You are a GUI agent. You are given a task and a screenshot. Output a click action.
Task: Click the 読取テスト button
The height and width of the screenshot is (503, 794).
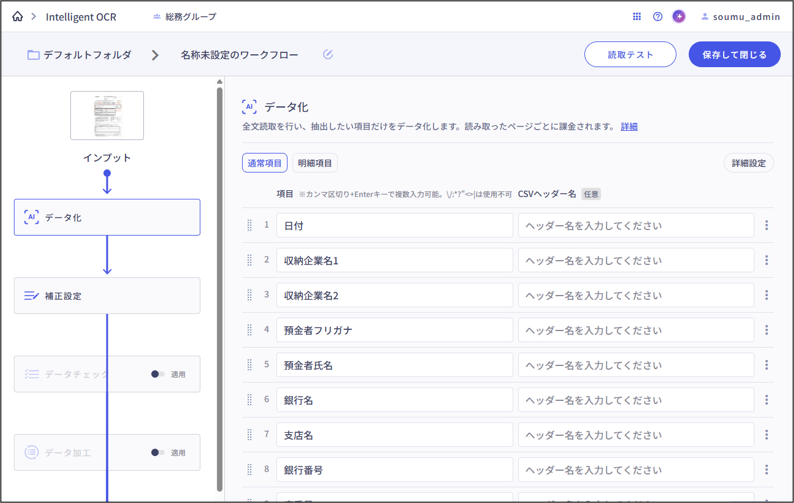[x=630, y=55]
